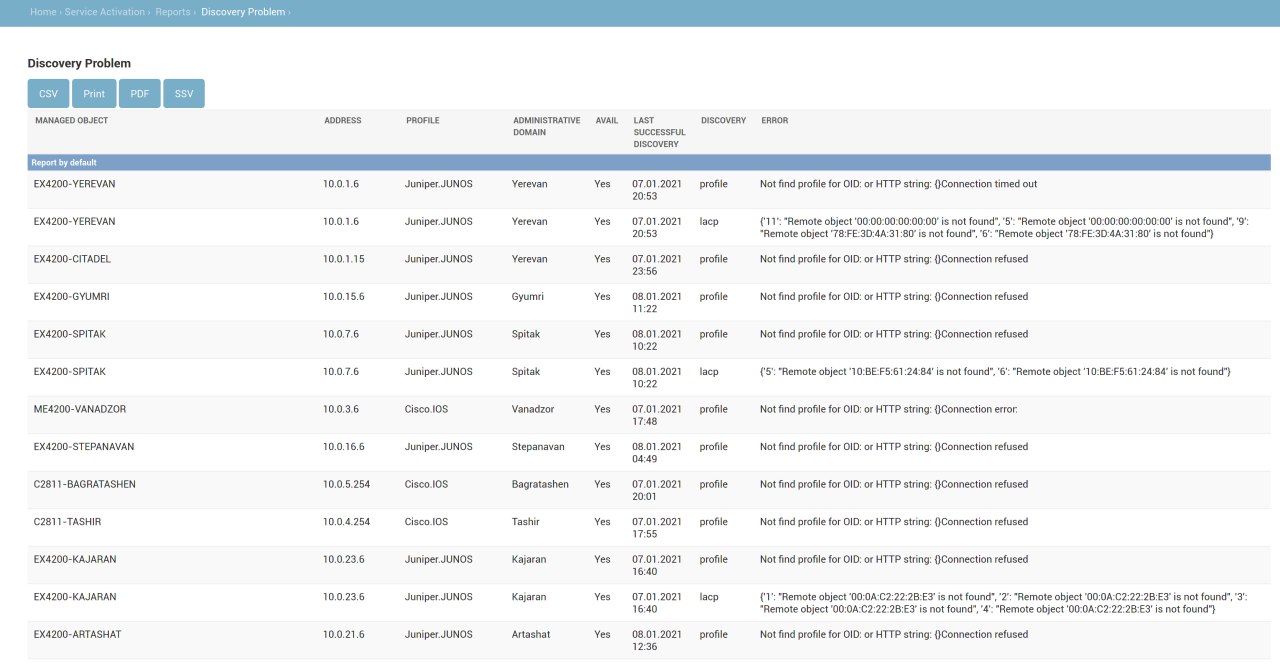Click discovery date 08.01.2021 04:49
1280x665 pixels.
point(657,453)
